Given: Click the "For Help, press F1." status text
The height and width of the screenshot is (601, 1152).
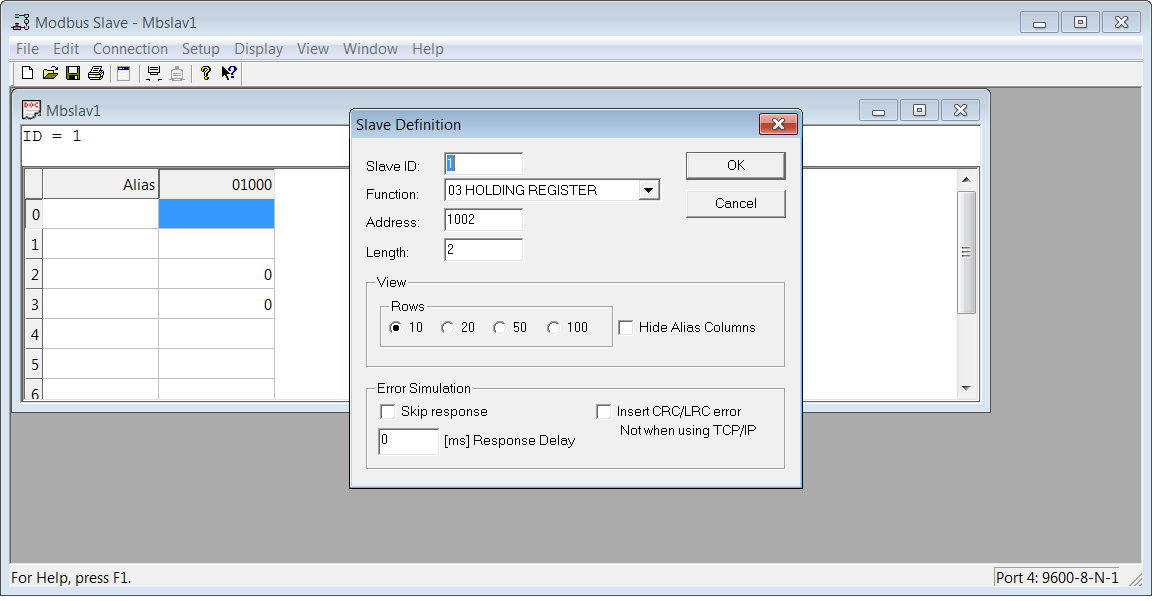Looking at the screenshot, I should pos(71,577).
